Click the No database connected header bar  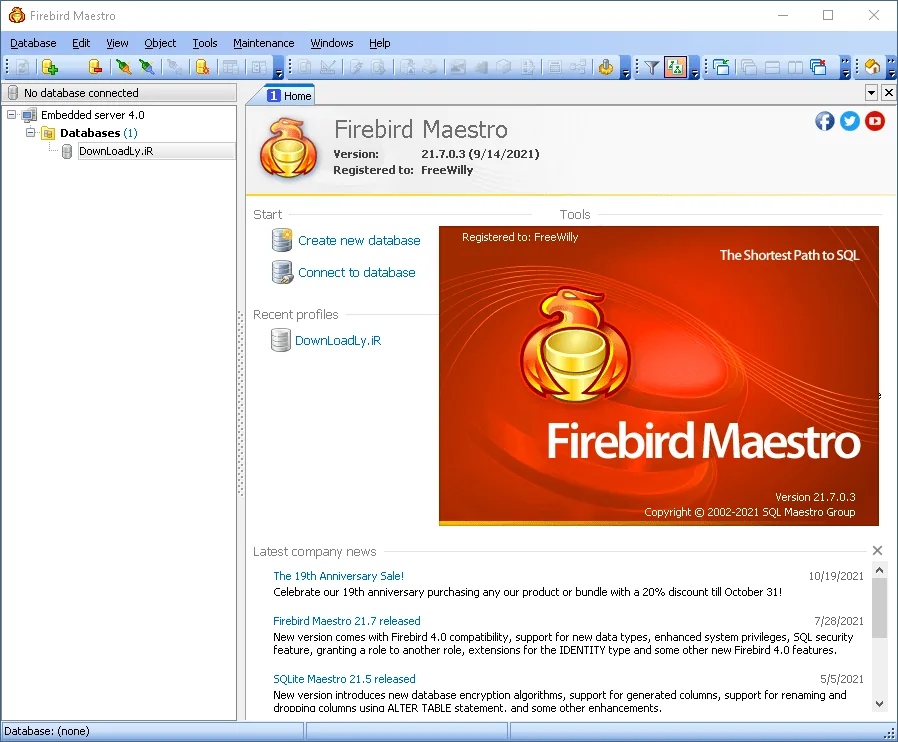119,93
